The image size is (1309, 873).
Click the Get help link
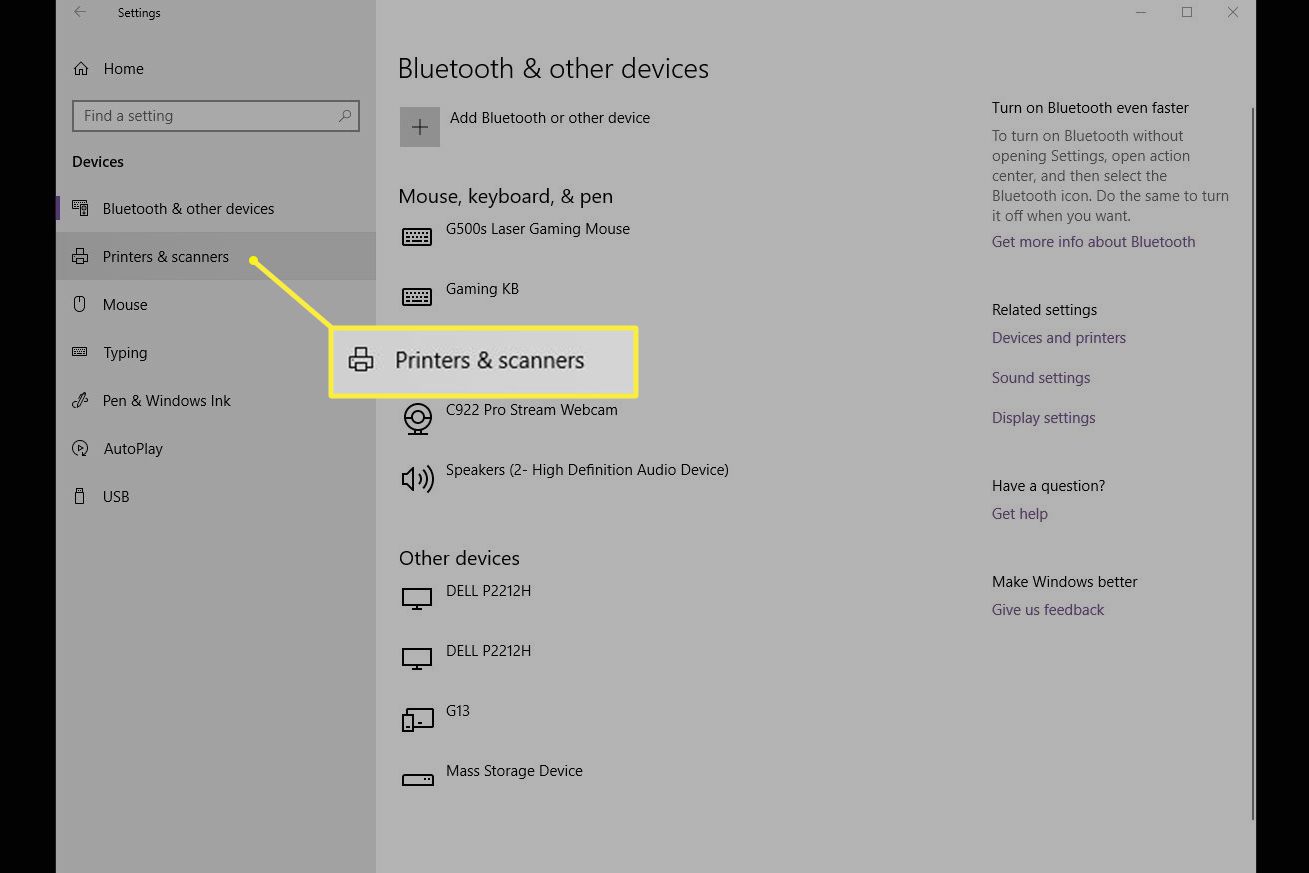pyautogui.click(x=1020, y=514)
